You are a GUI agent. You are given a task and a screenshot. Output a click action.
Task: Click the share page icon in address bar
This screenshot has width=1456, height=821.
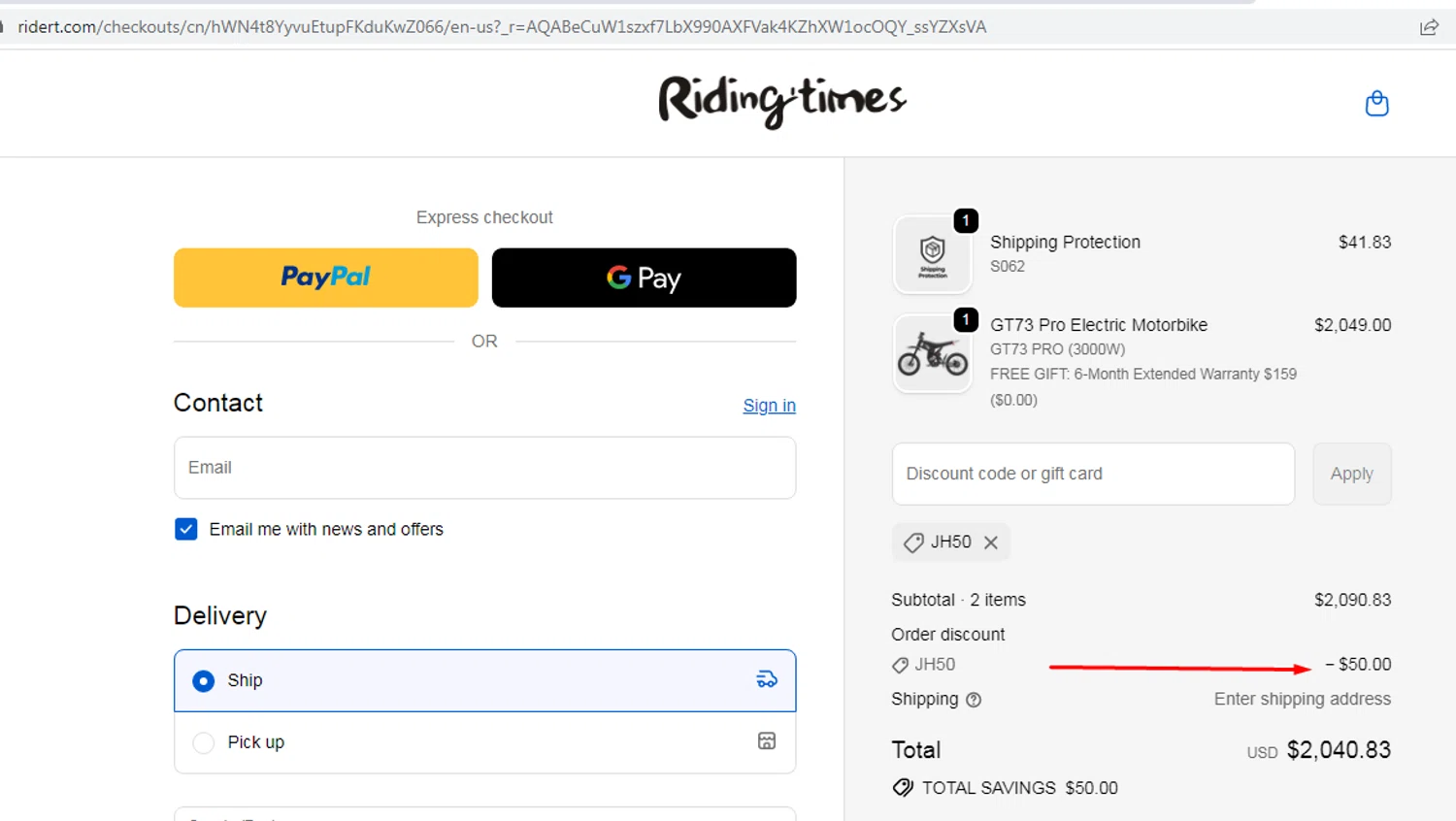coord(1429,27)
